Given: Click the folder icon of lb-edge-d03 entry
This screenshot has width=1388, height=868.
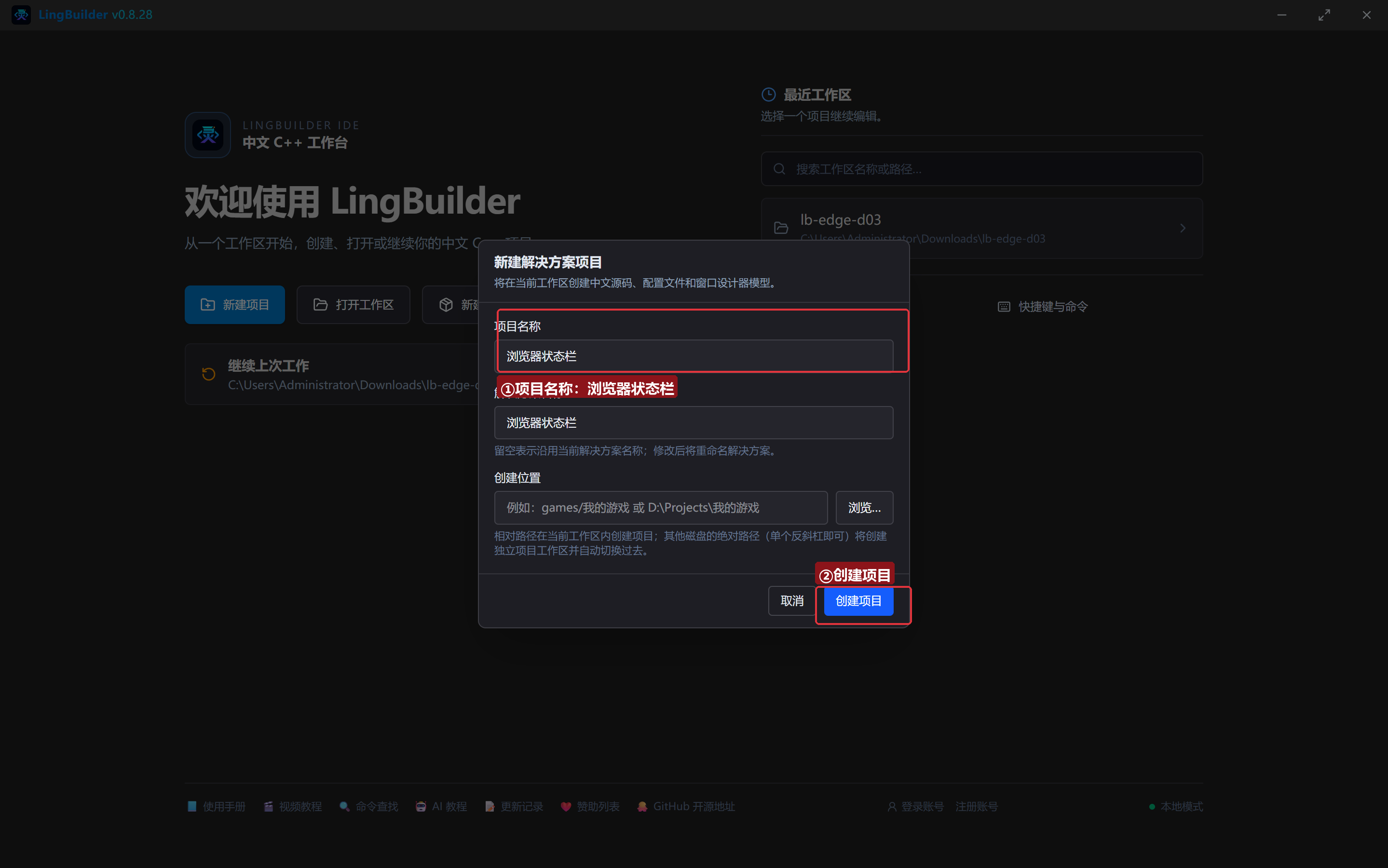Looking at the screenshot, I should click(781, 229).
